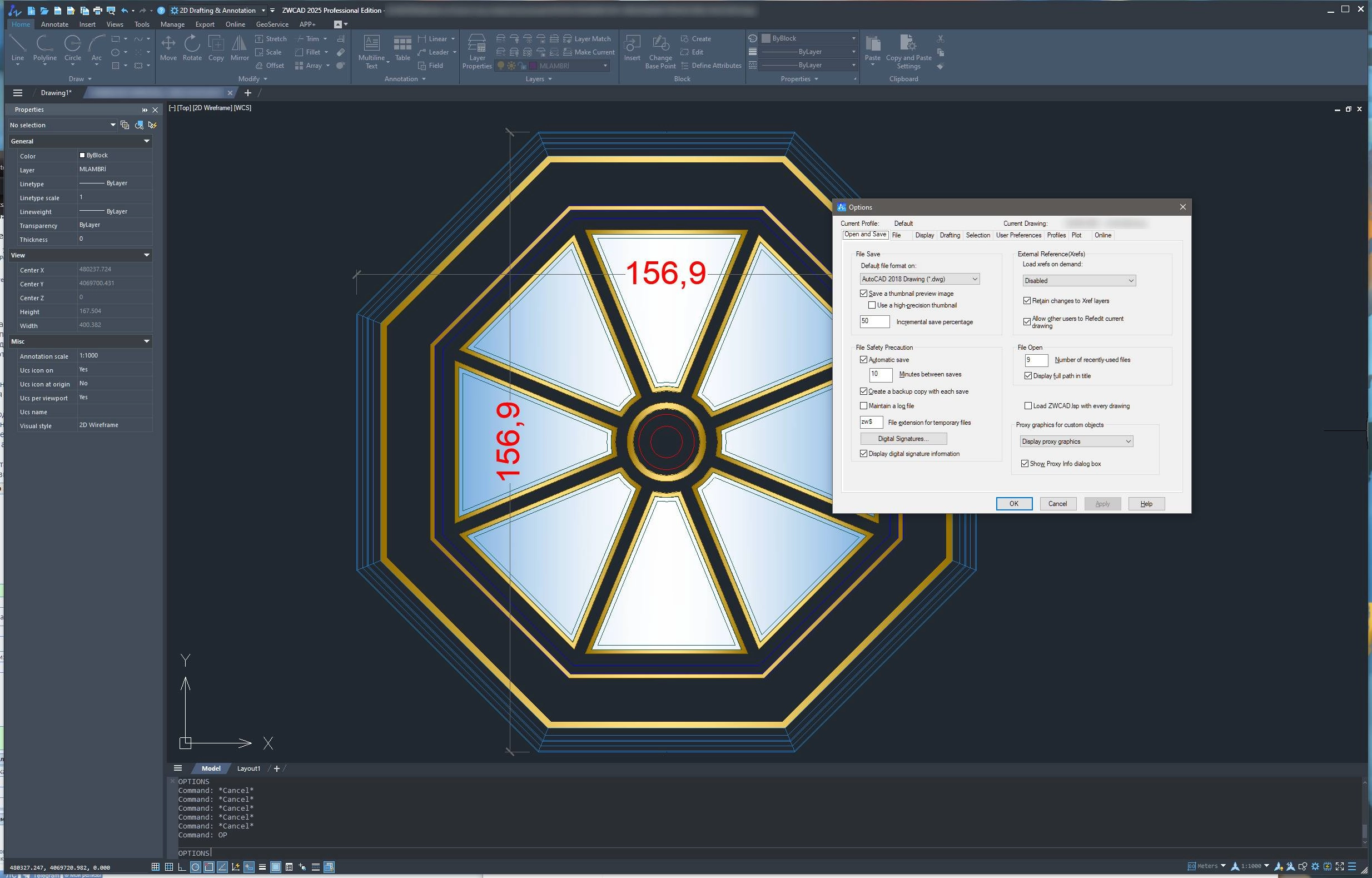
Task: Toggle lineweight display icon in status bar
Action: (262, 866)
